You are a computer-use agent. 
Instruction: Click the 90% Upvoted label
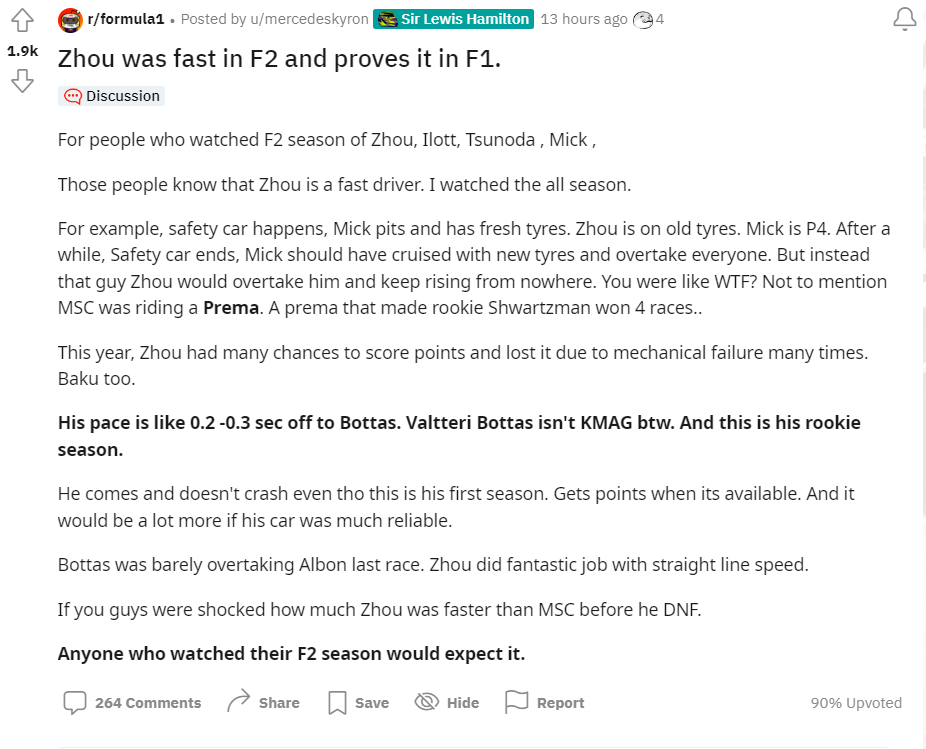point(856,702)
